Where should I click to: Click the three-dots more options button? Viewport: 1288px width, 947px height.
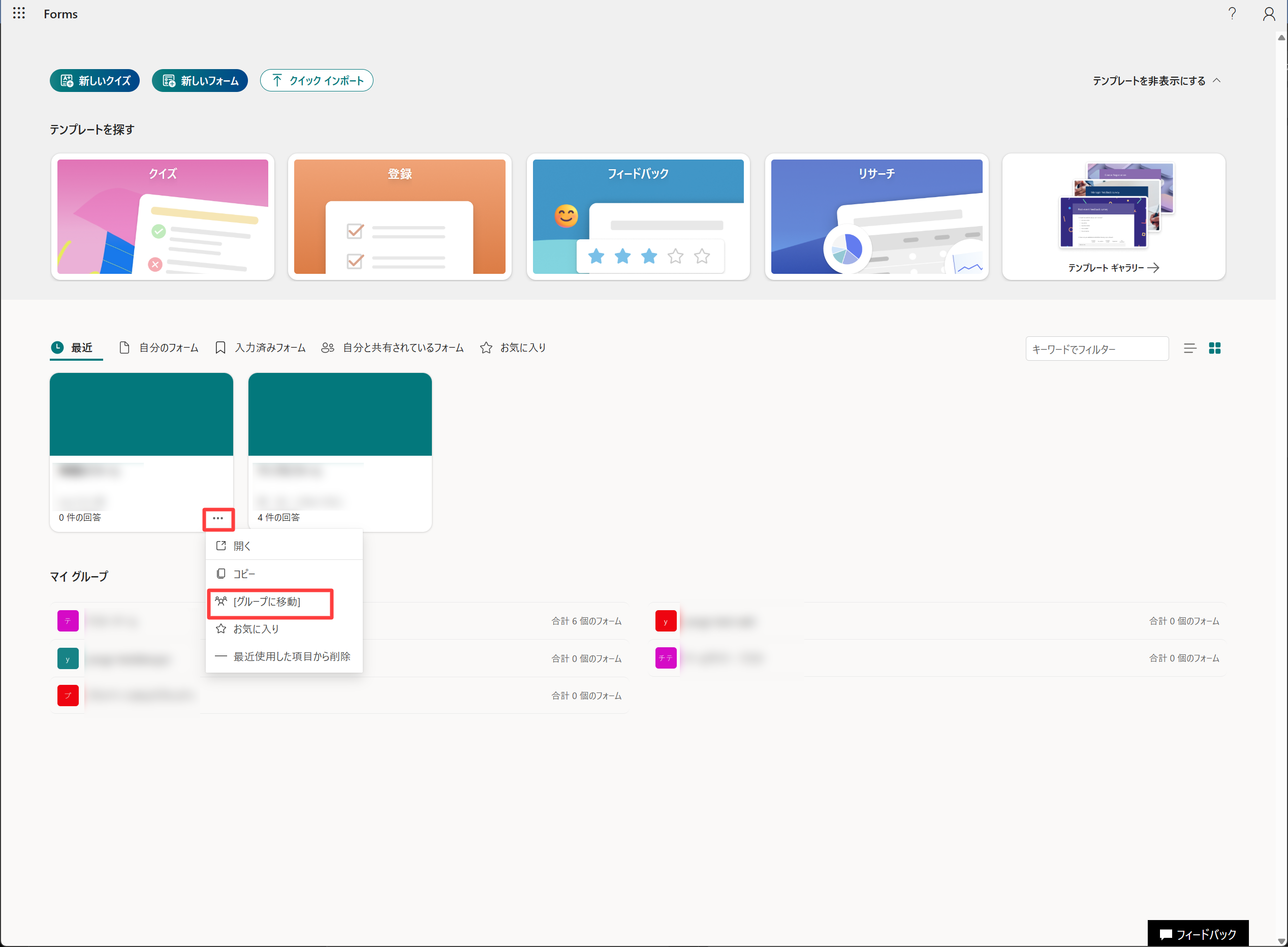coord(218,518)
